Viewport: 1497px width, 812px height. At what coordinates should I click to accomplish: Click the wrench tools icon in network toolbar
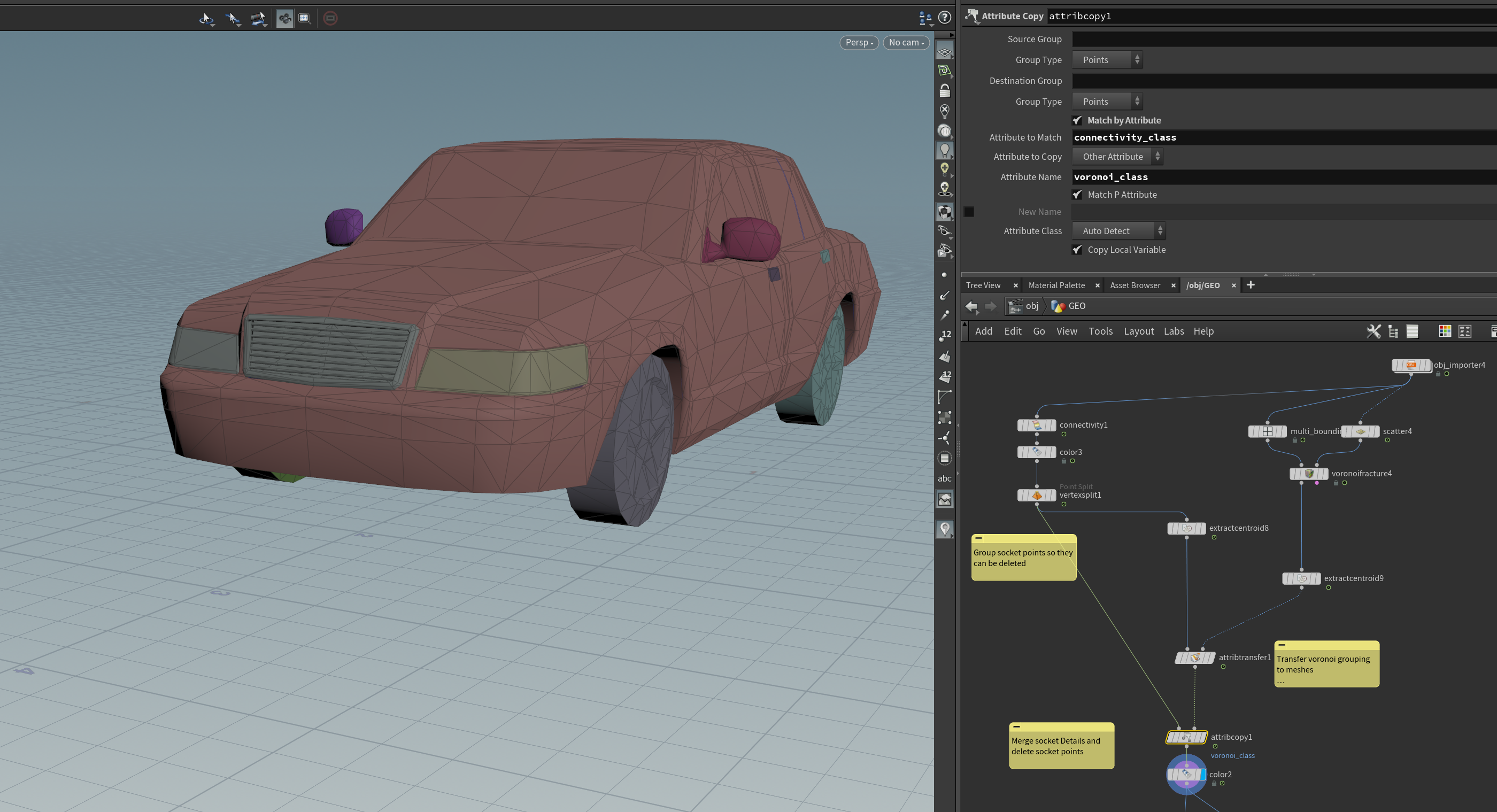[1373, 331]
